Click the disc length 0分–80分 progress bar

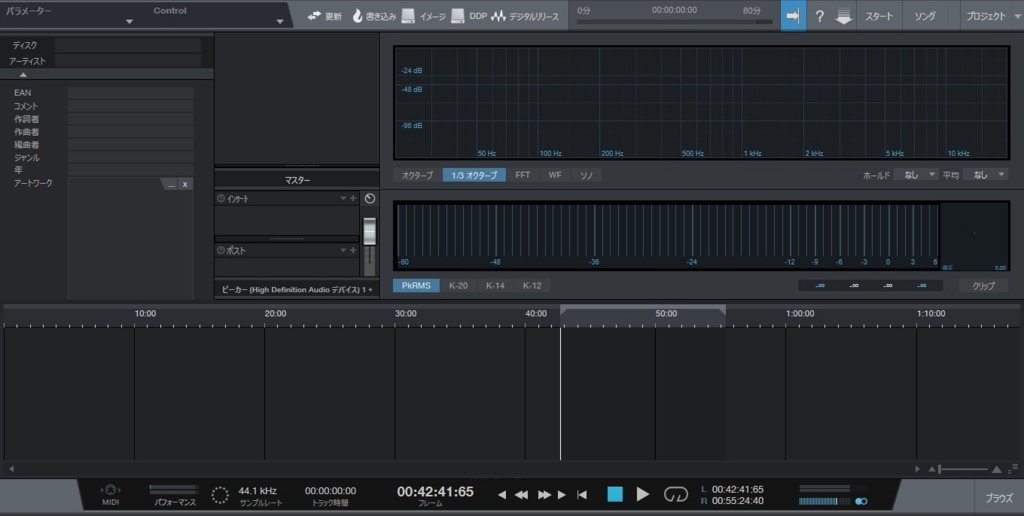(674, 22)
